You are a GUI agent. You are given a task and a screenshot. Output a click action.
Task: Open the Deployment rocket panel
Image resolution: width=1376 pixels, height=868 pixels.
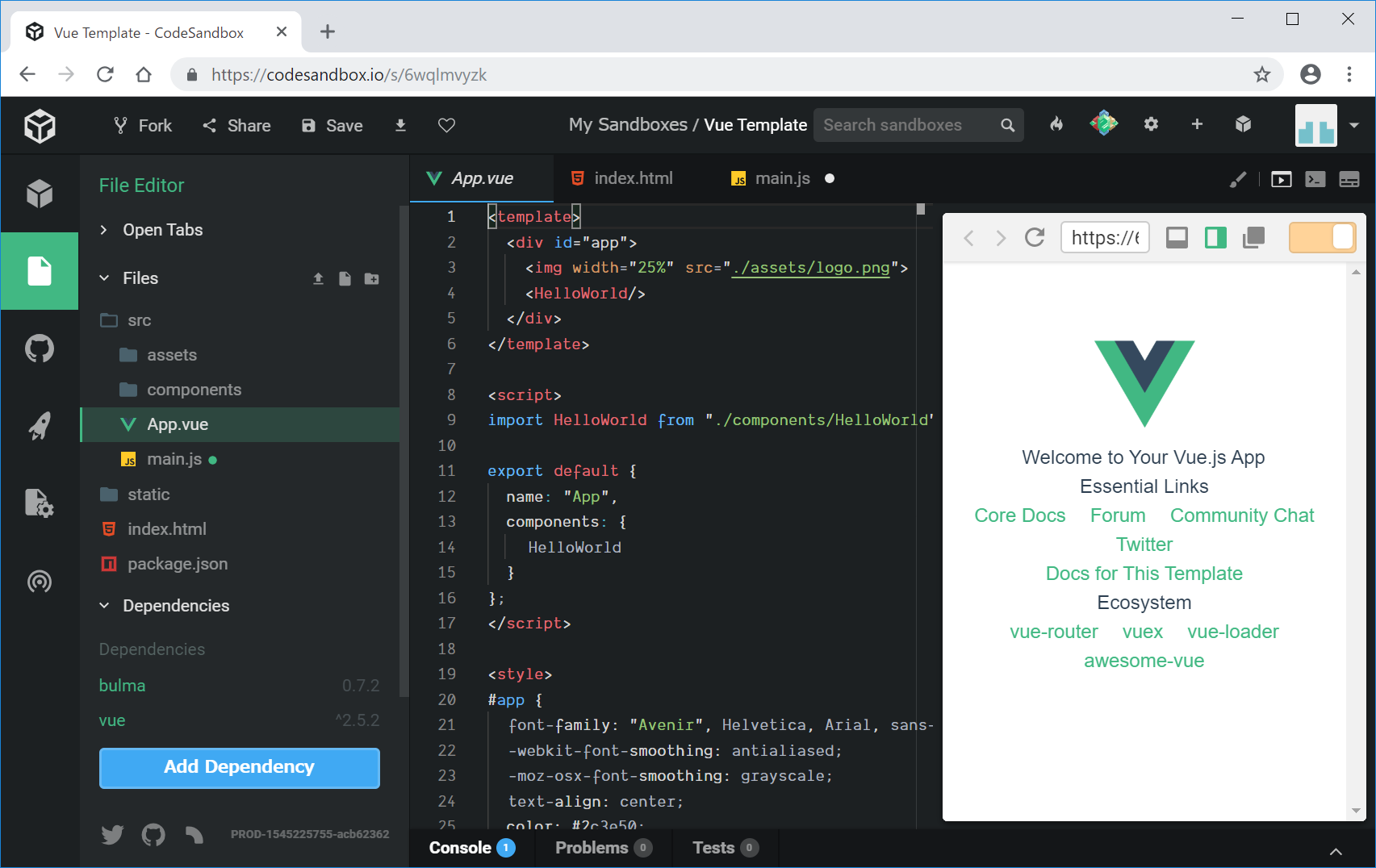pos(39,426)
